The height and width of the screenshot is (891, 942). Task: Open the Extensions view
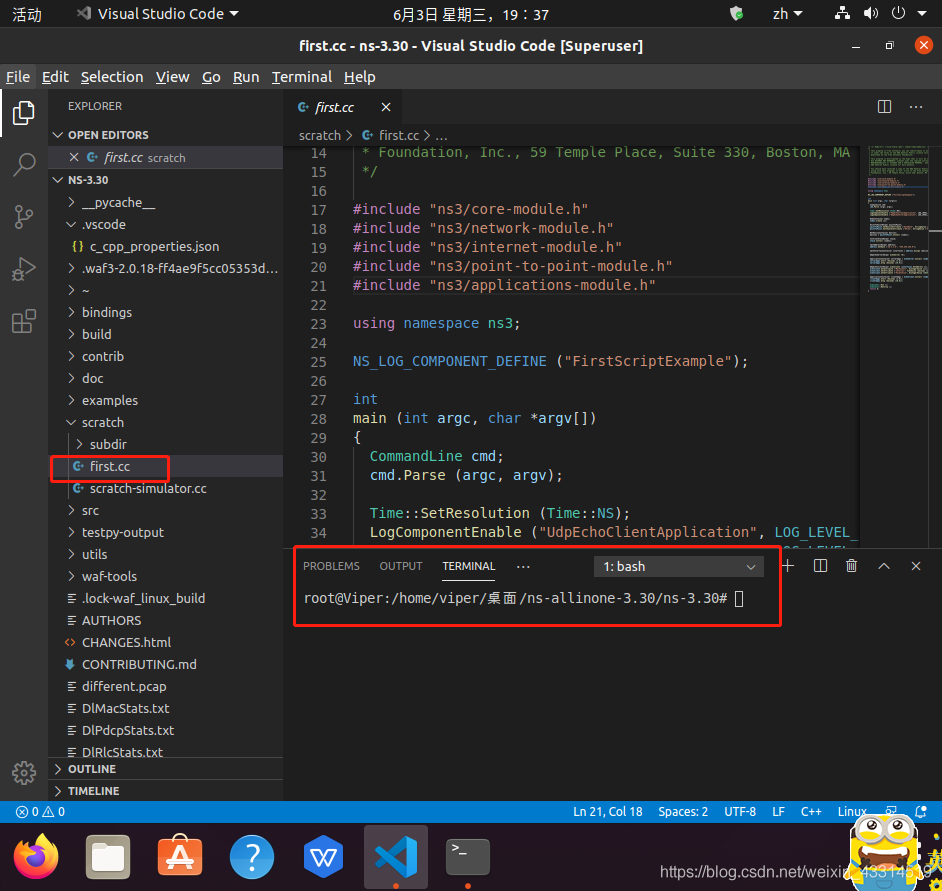coord(24,322)
